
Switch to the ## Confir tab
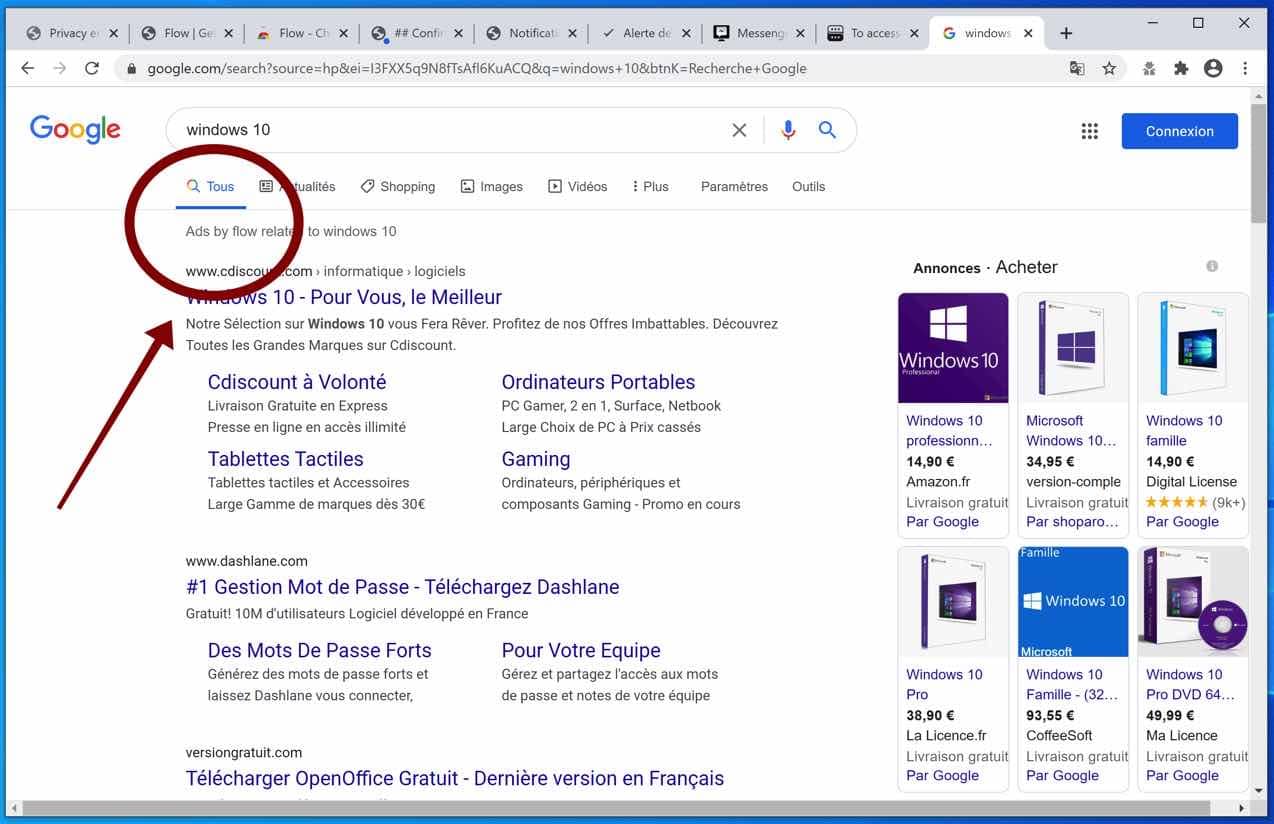tap(417, 33)
